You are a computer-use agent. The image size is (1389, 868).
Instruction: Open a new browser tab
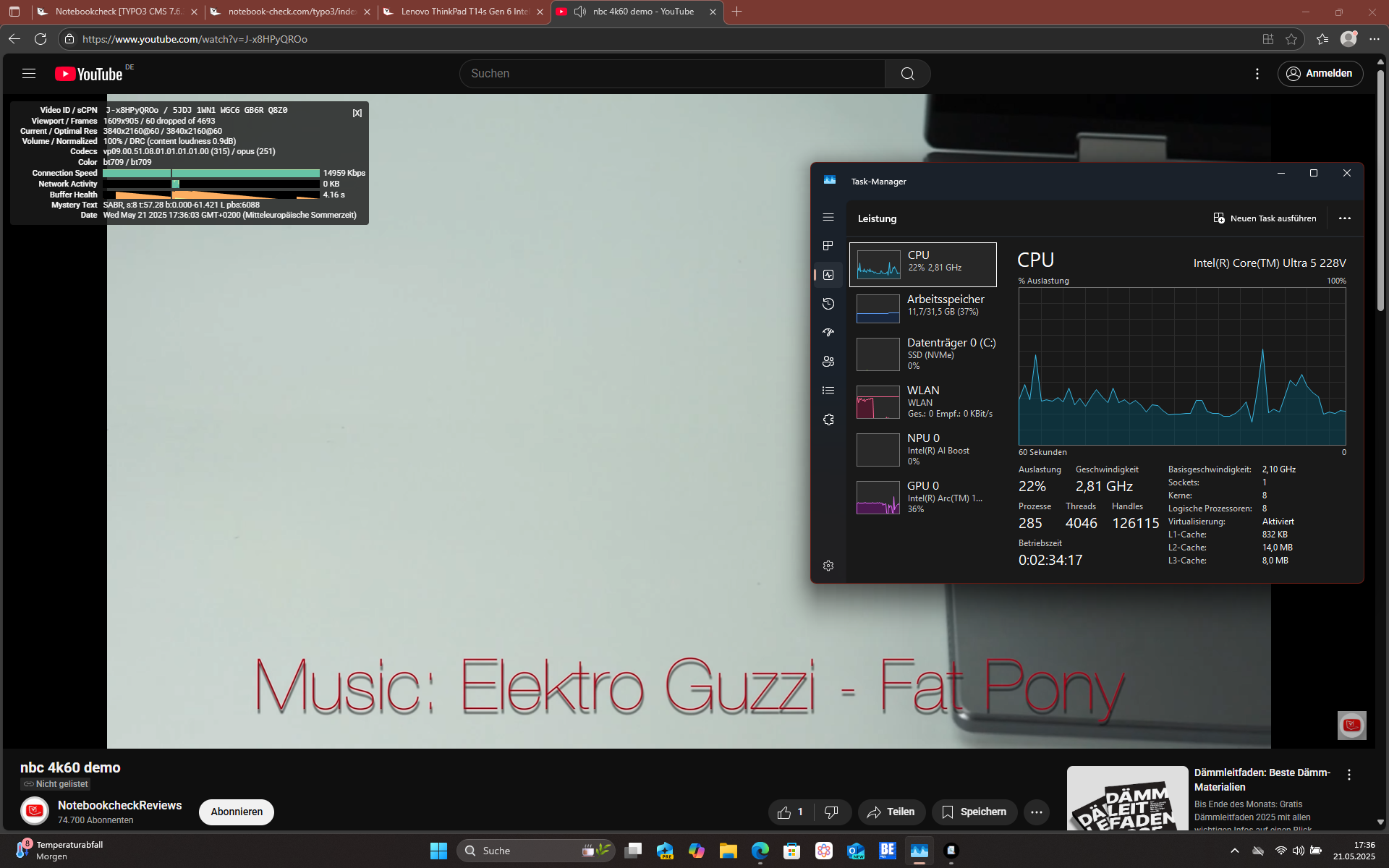tap(736, 12)
